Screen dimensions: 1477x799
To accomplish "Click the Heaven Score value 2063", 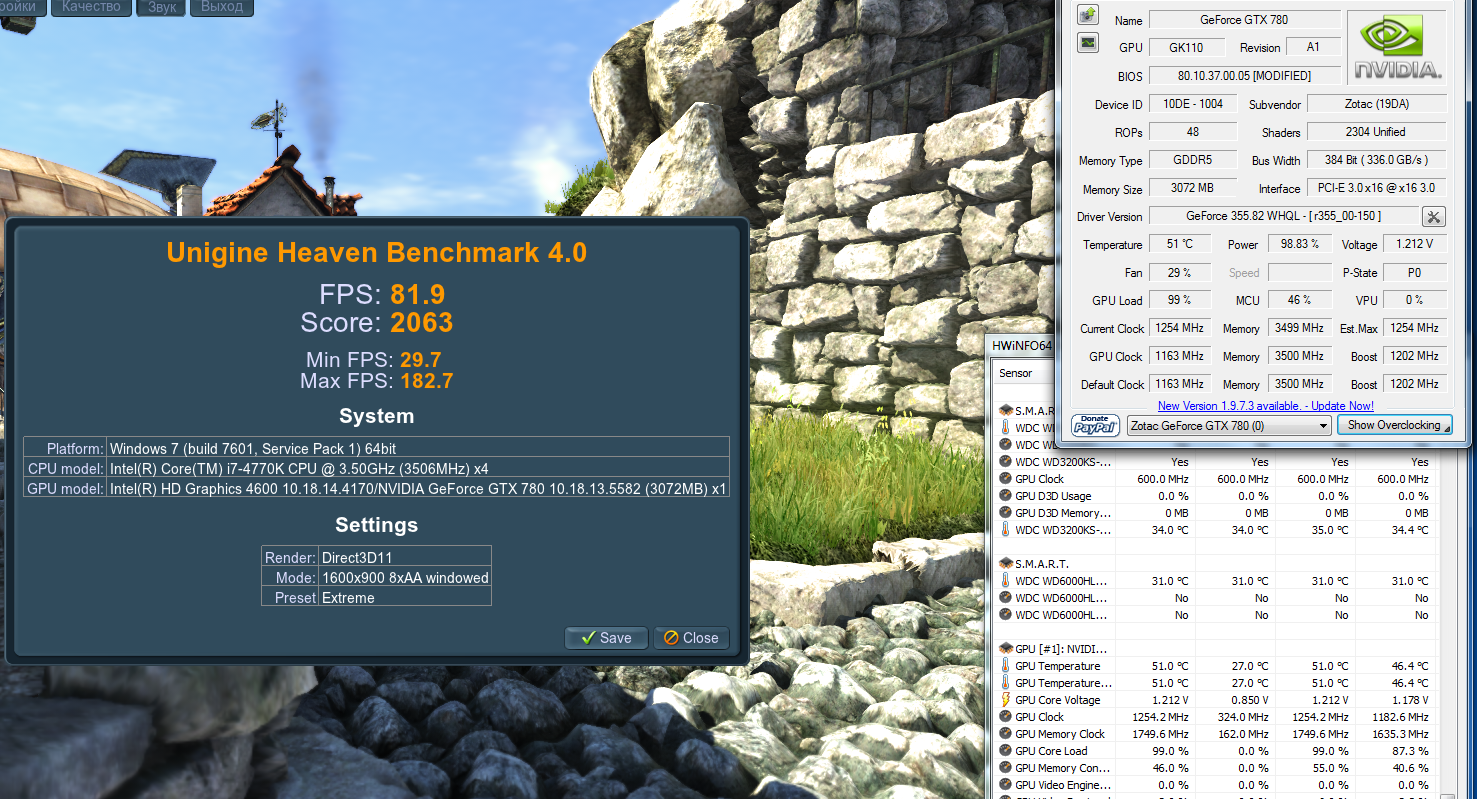I will [x=421, y=322].
